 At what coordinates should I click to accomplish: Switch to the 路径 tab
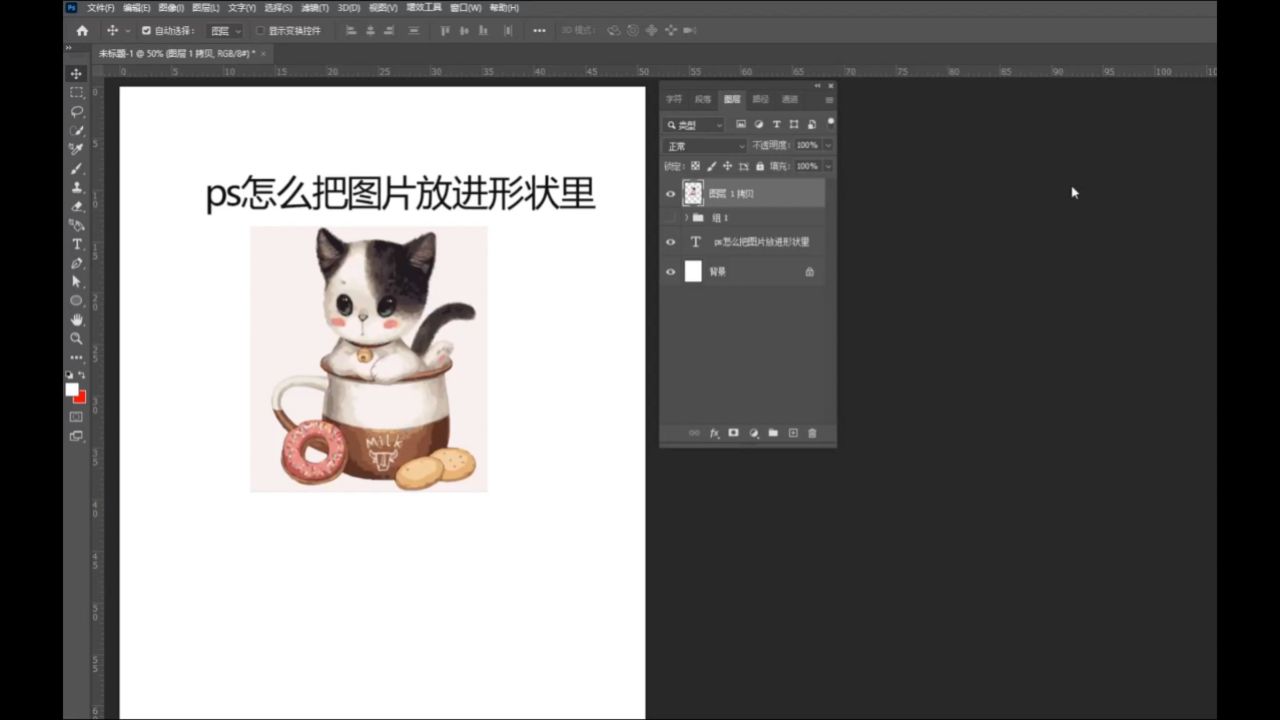point(761,99)
